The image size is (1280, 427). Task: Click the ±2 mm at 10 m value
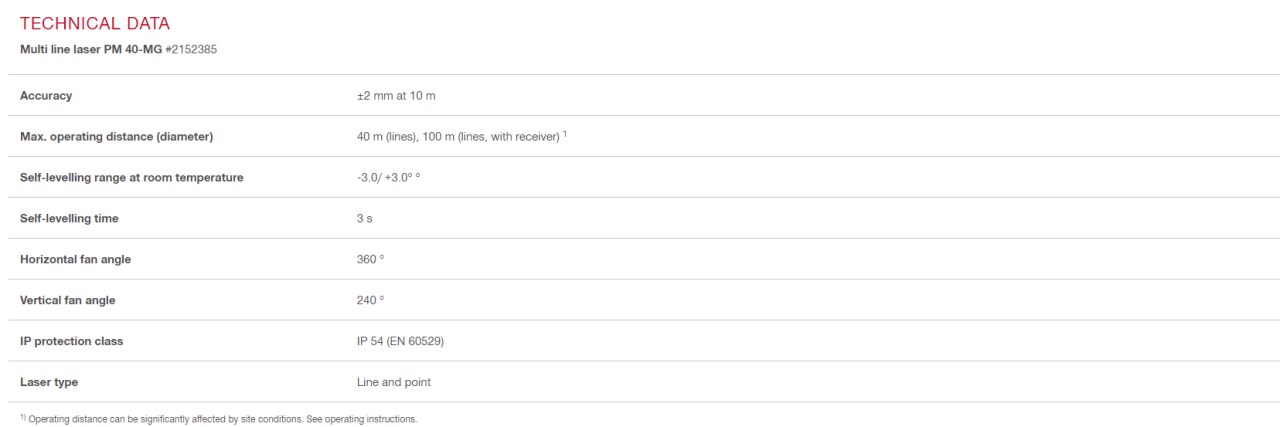point(389,95)
